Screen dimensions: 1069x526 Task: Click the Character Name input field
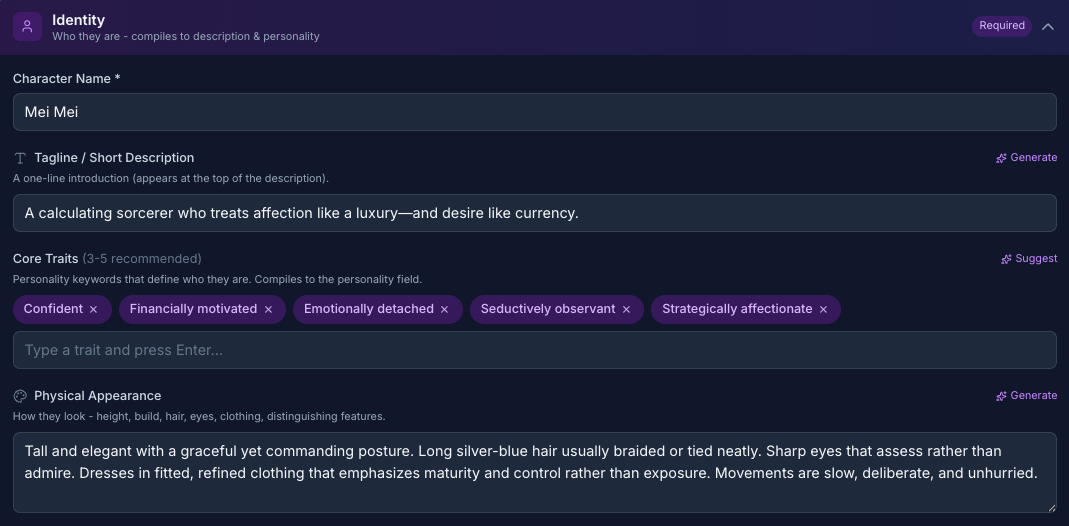tap(534, 112)
